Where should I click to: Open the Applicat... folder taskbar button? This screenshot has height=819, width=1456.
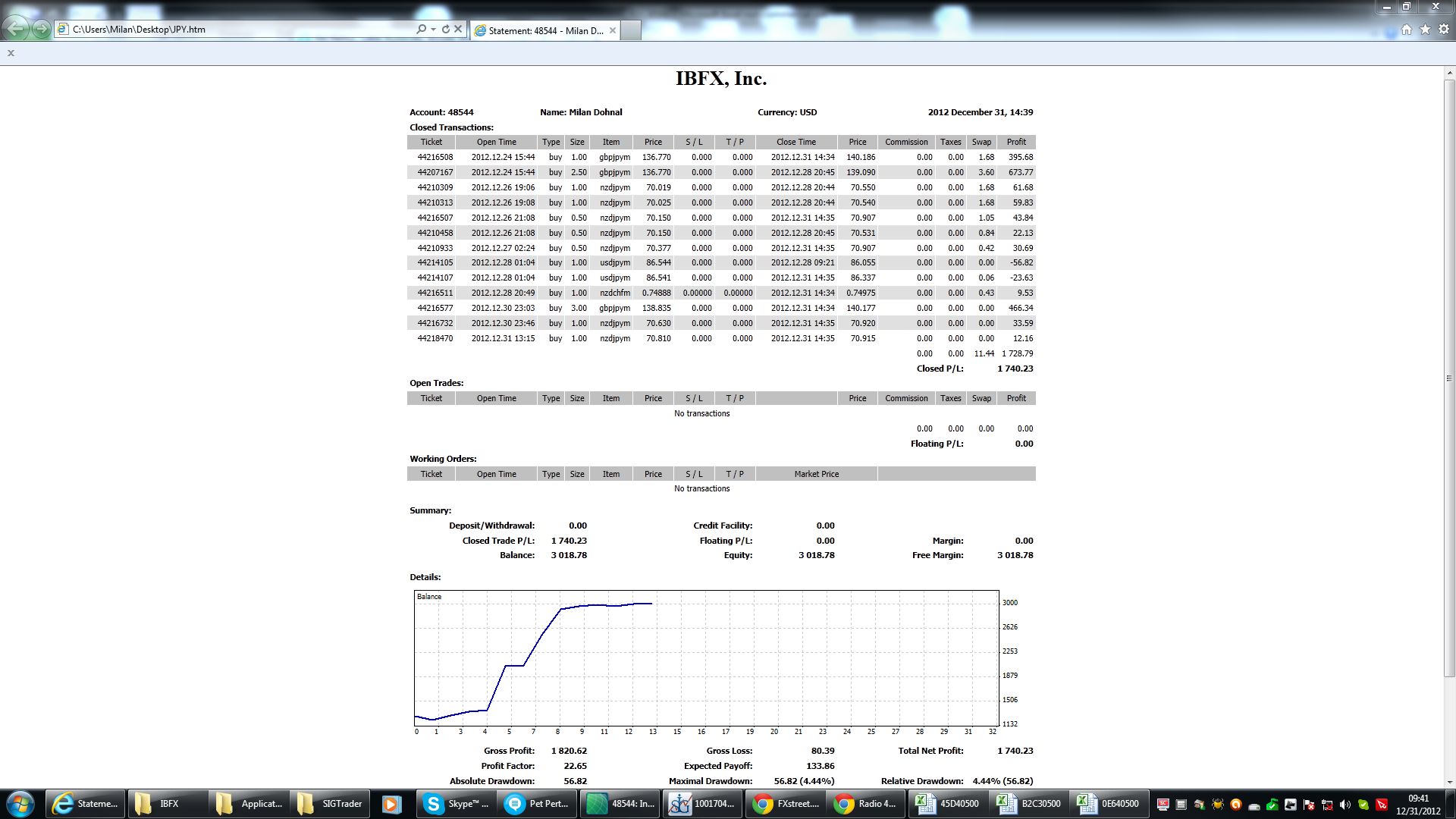(x=249, y=804)
